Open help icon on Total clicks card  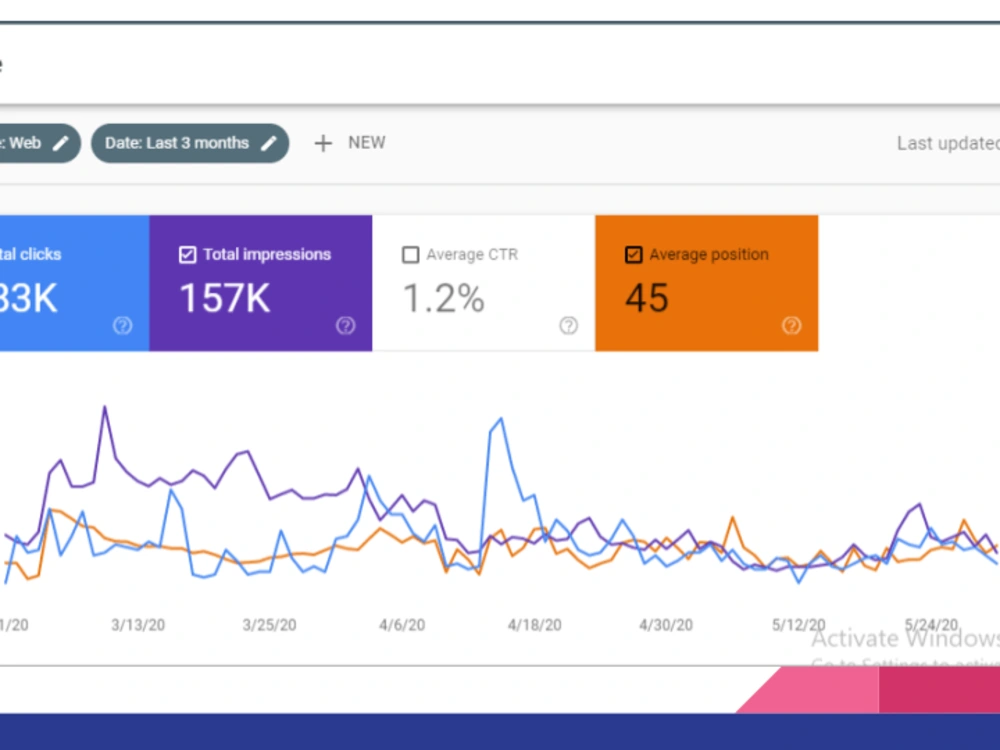click(x=122, y=326)
